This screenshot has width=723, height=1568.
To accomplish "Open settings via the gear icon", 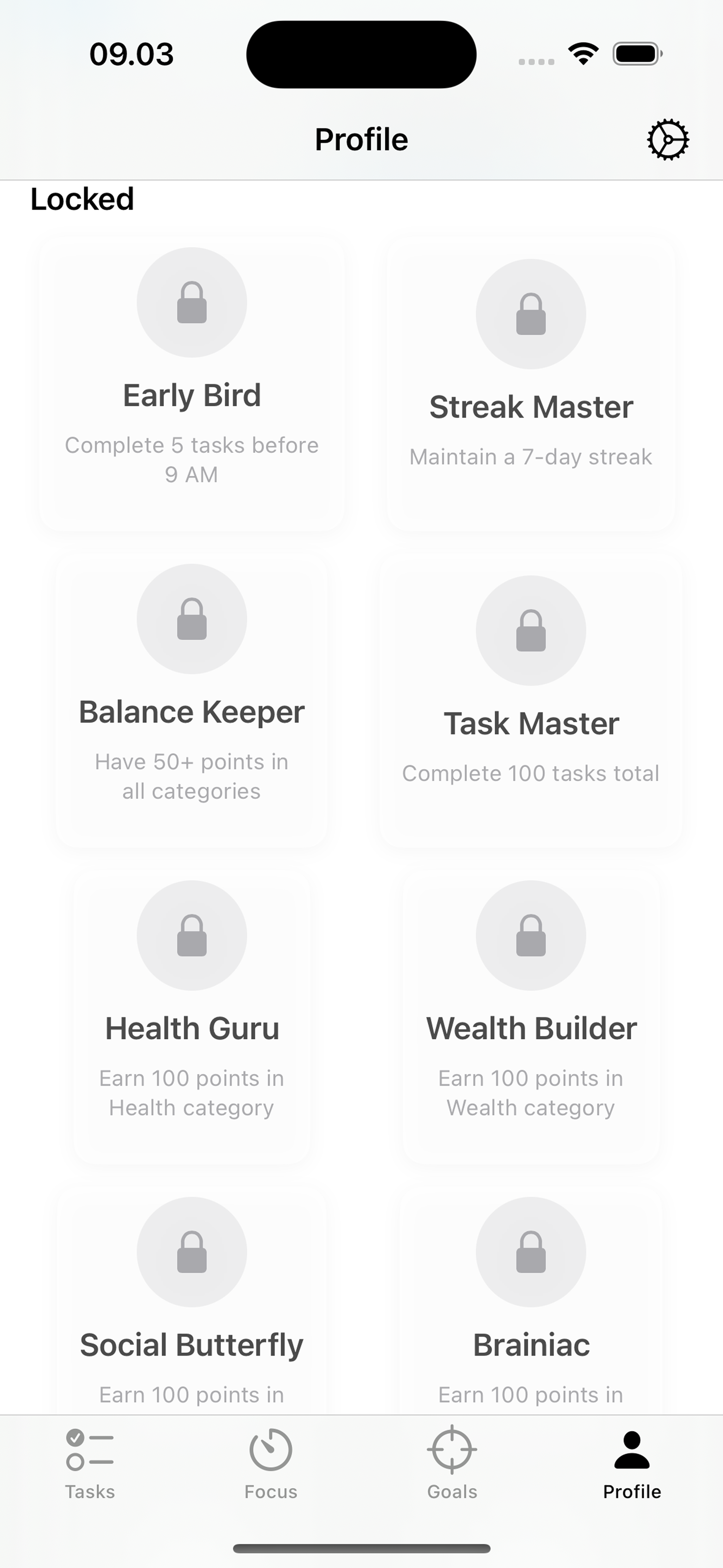I will click(668, 140).
